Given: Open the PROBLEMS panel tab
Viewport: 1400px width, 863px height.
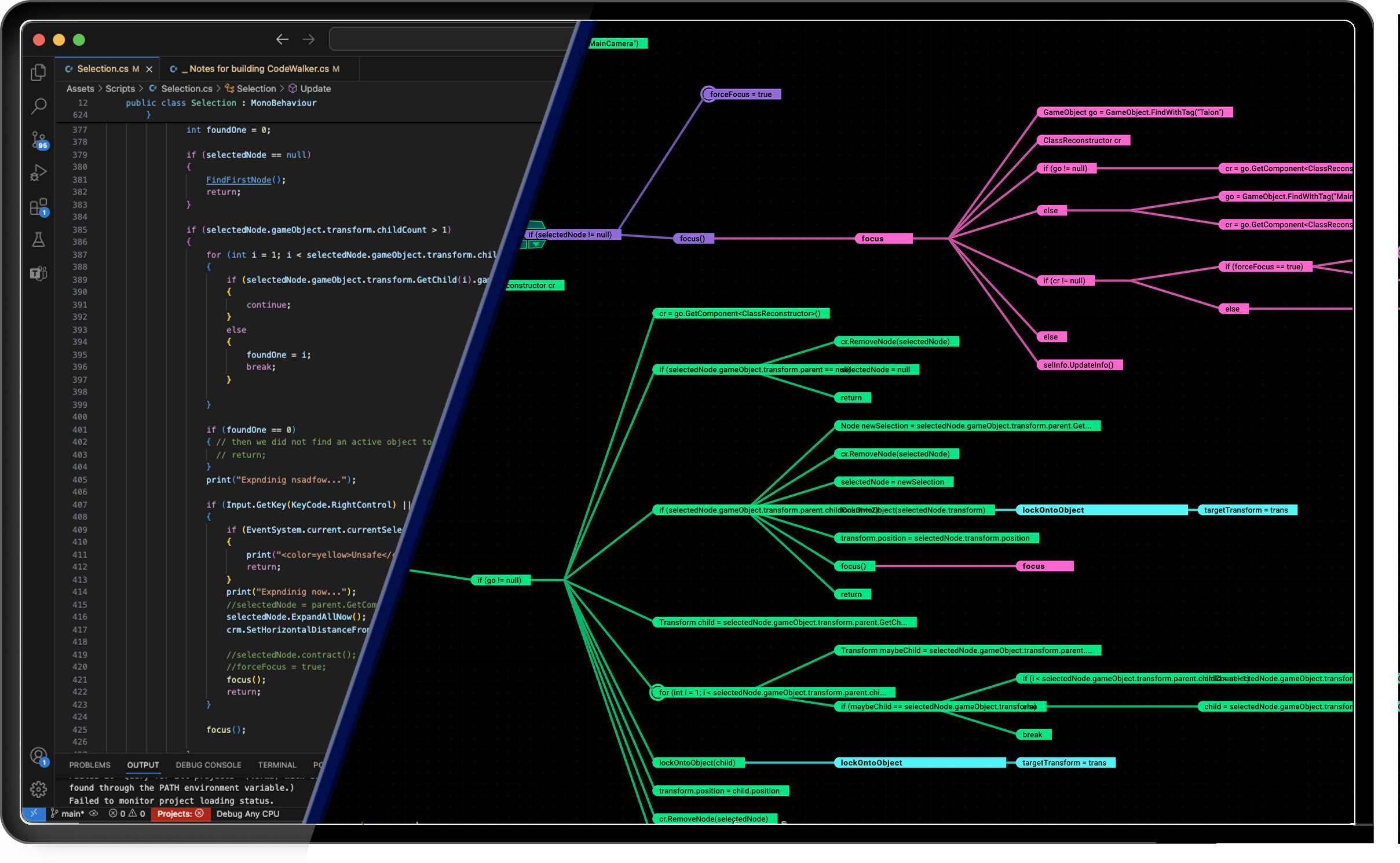Looking at the screenshot, I should pyautogui.click(x=90, y=765).
